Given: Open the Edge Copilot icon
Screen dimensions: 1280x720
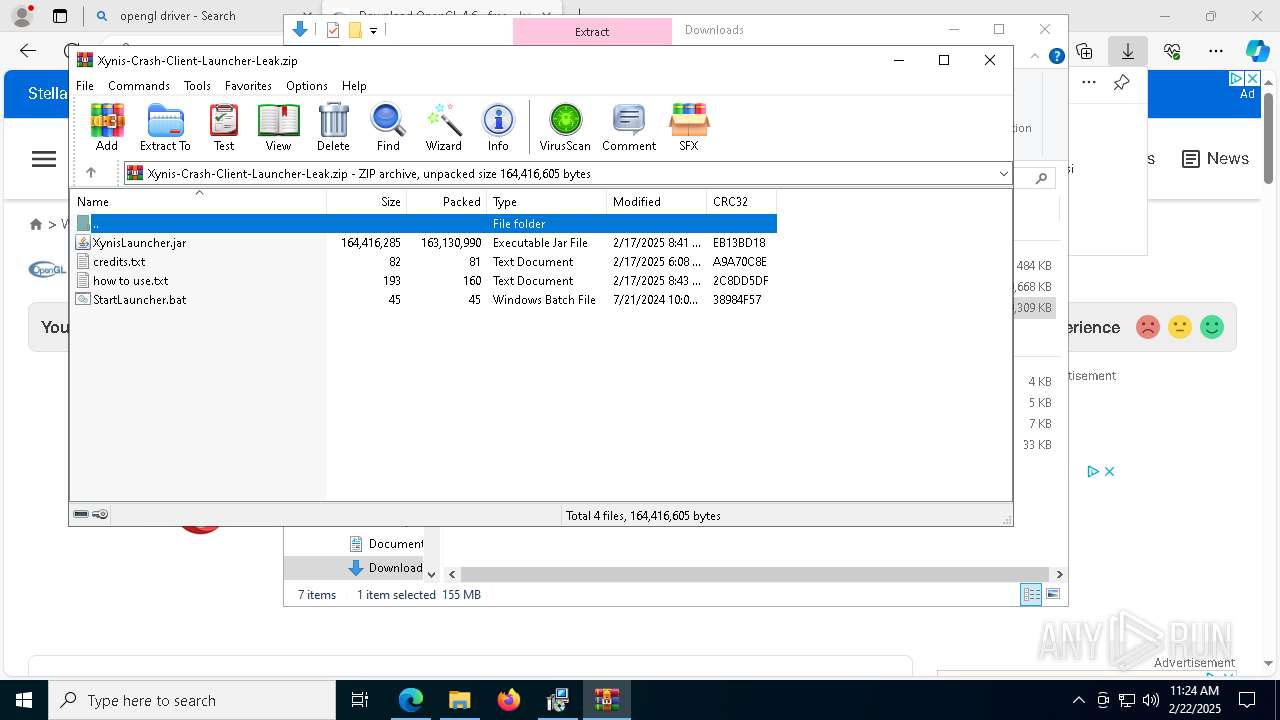Looking at the screenshot, I should (x=1257, y=51).
